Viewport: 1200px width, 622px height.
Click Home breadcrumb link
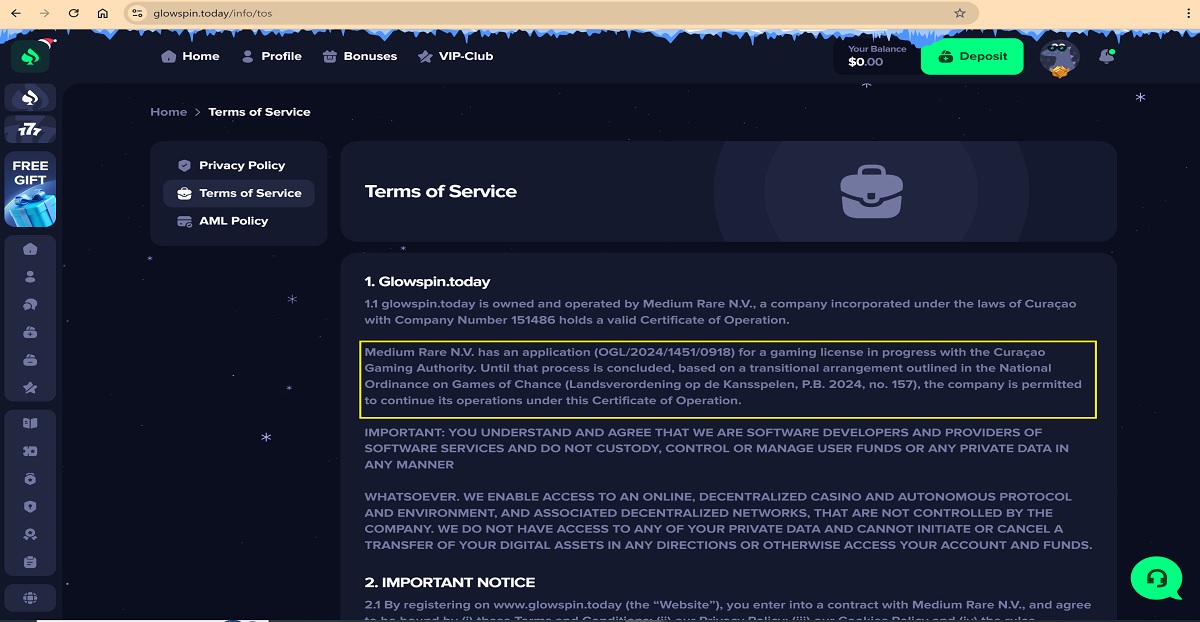click(x=168, y=112)
